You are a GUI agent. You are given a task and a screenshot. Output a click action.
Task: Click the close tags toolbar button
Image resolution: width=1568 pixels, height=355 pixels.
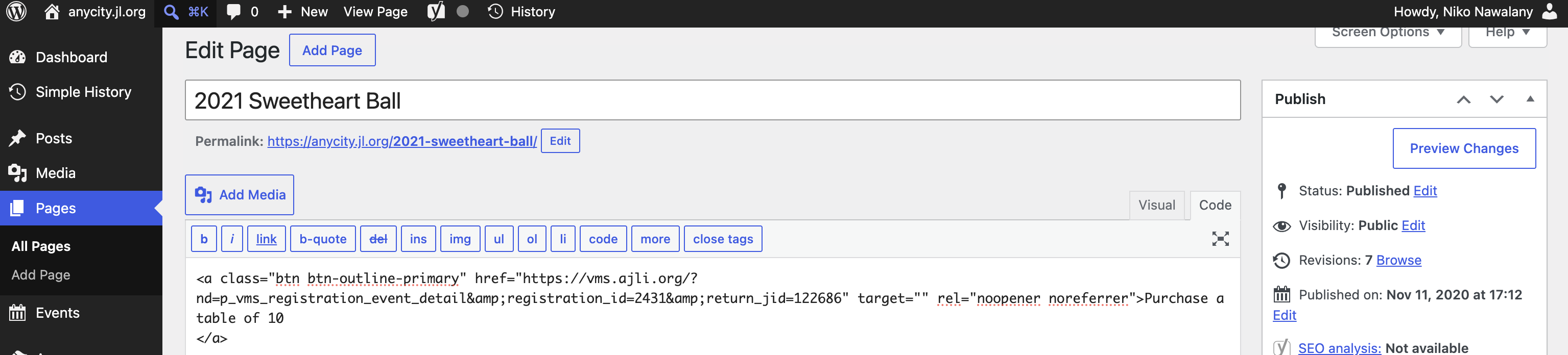click(723, 239)
